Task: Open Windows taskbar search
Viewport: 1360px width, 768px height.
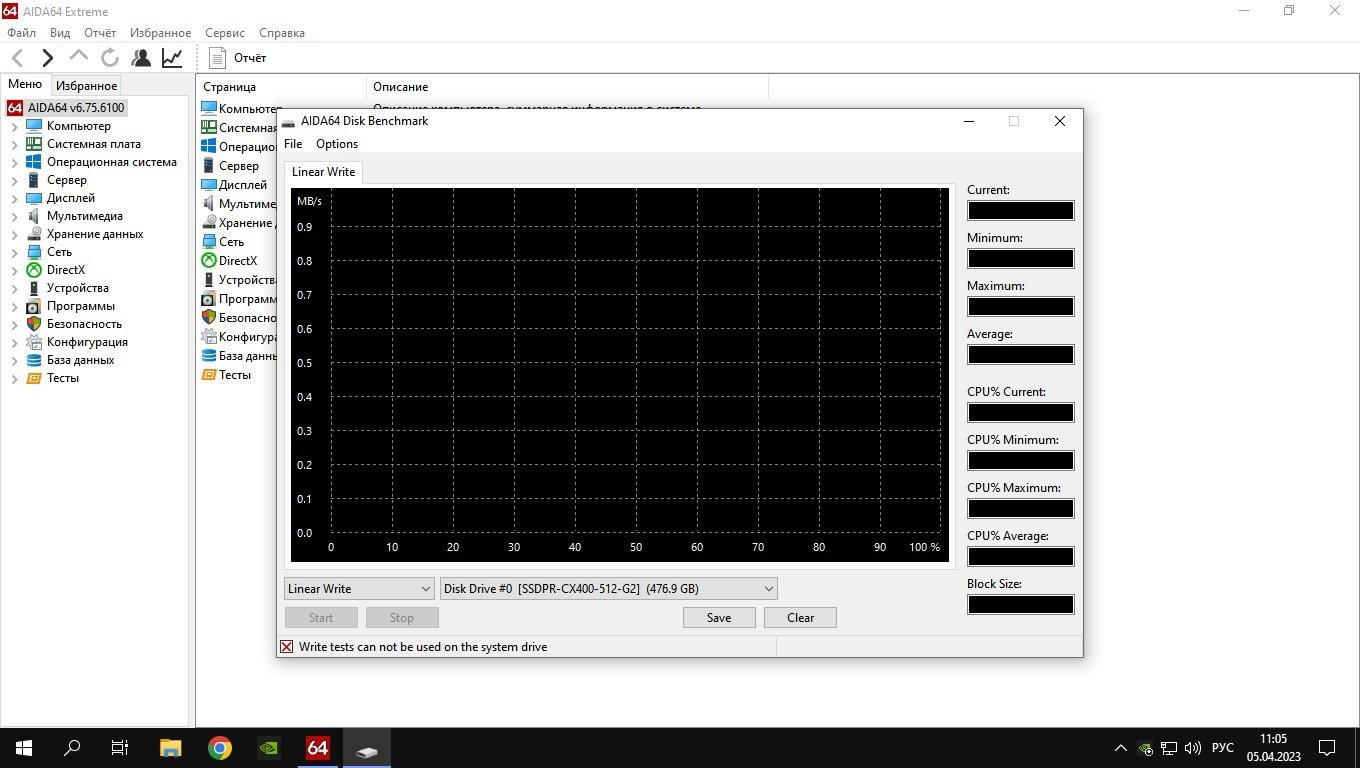Action: [x=72, y=748]
